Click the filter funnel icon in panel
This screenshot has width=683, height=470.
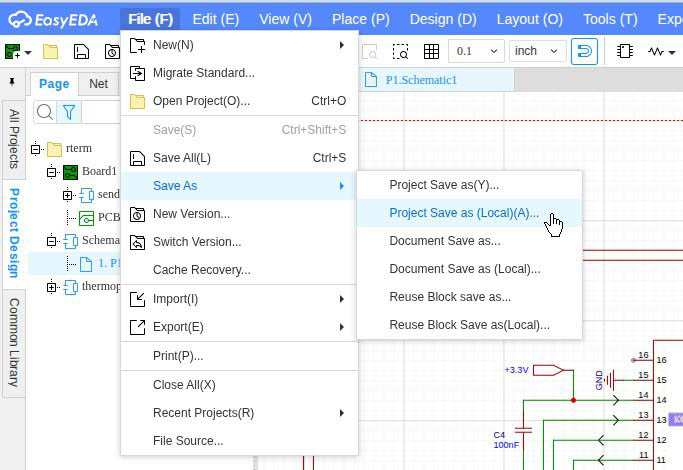(x=68, y=112)
